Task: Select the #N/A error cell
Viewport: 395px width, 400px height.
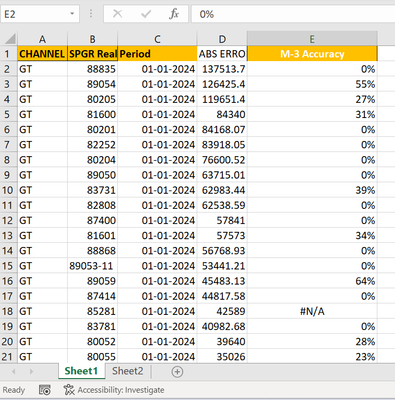Action: coord(312,311)
